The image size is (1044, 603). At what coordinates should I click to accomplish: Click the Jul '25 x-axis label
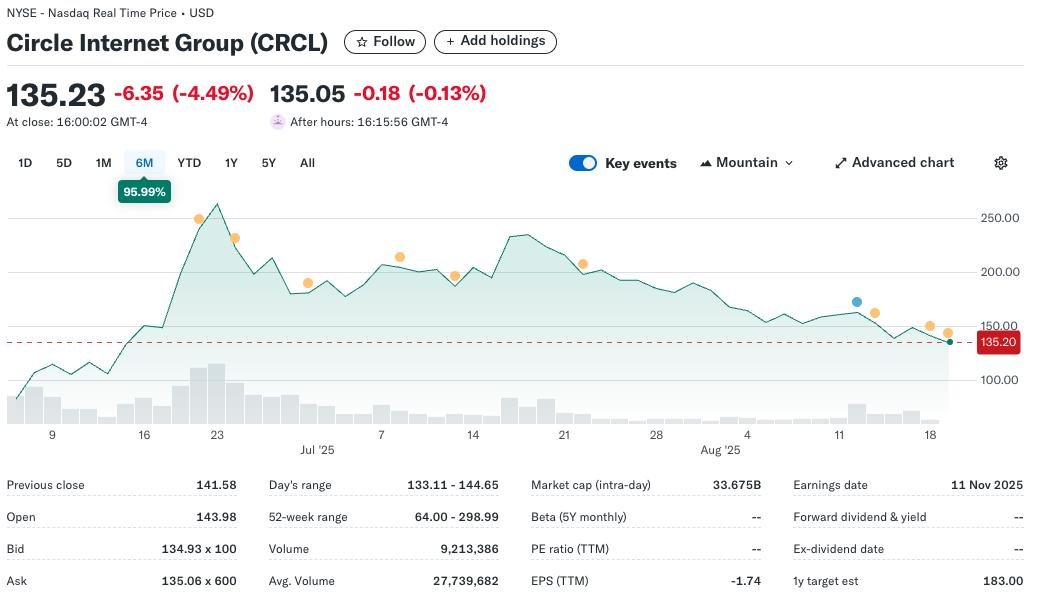click(x=317, y=450)
